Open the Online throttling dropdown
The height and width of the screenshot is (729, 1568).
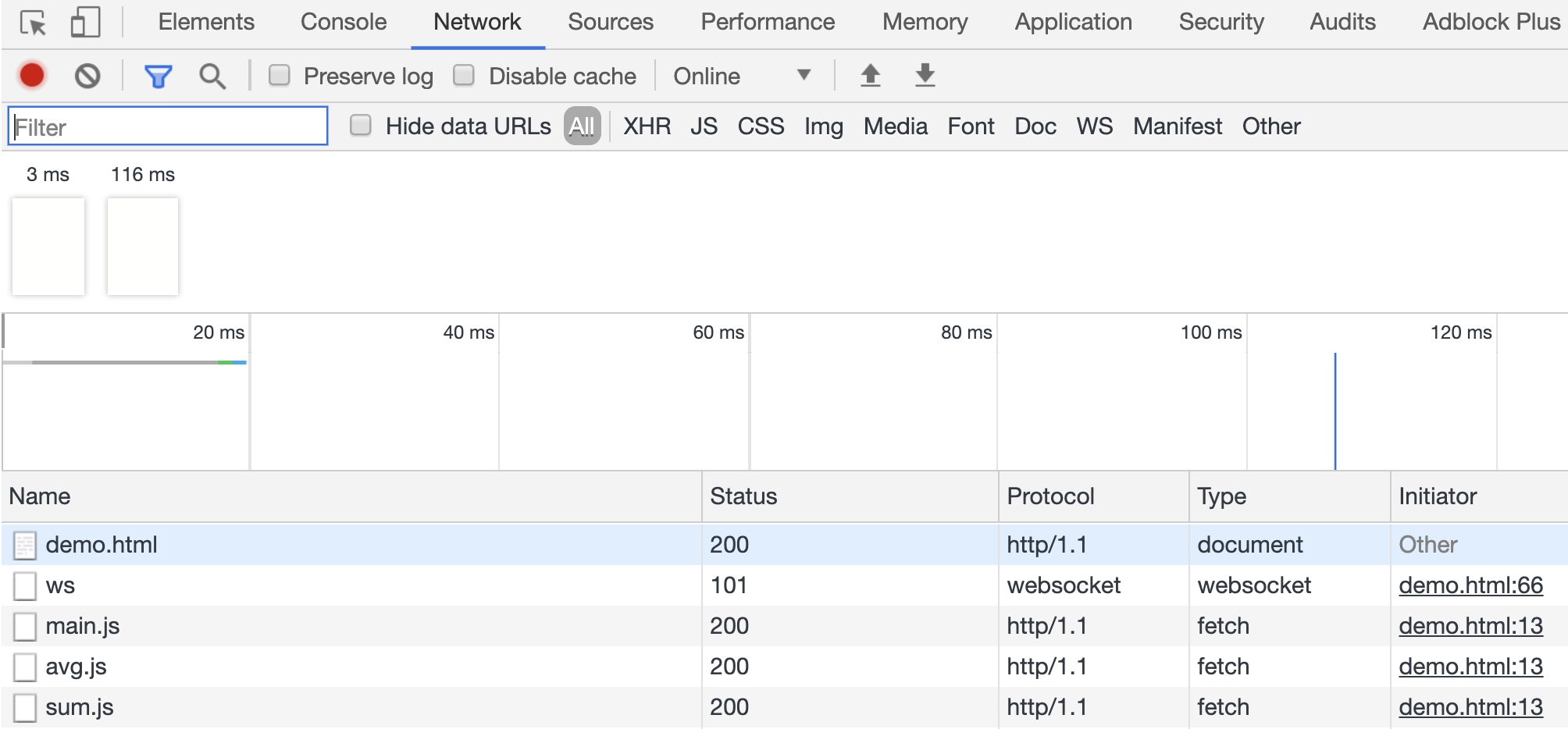tap(742, 76)
